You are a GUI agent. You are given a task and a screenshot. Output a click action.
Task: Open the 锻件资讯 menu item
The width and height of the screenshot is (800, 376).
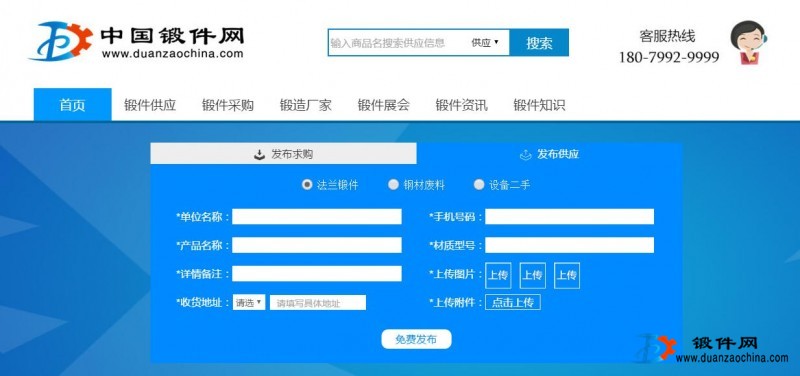pyautogui.click(x=462, y=105)
